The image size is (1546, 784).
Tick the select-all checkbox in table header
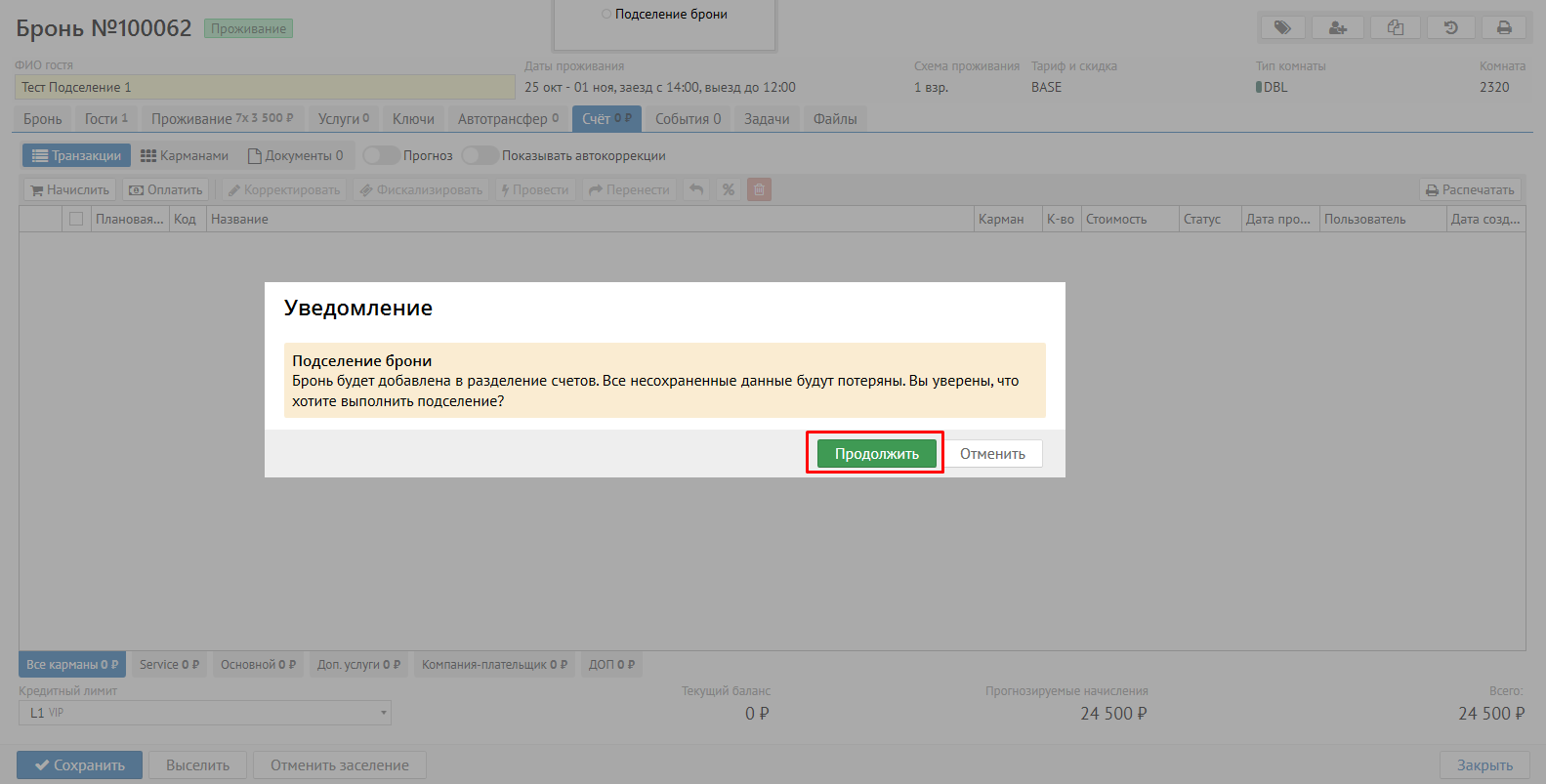(76, 219)
